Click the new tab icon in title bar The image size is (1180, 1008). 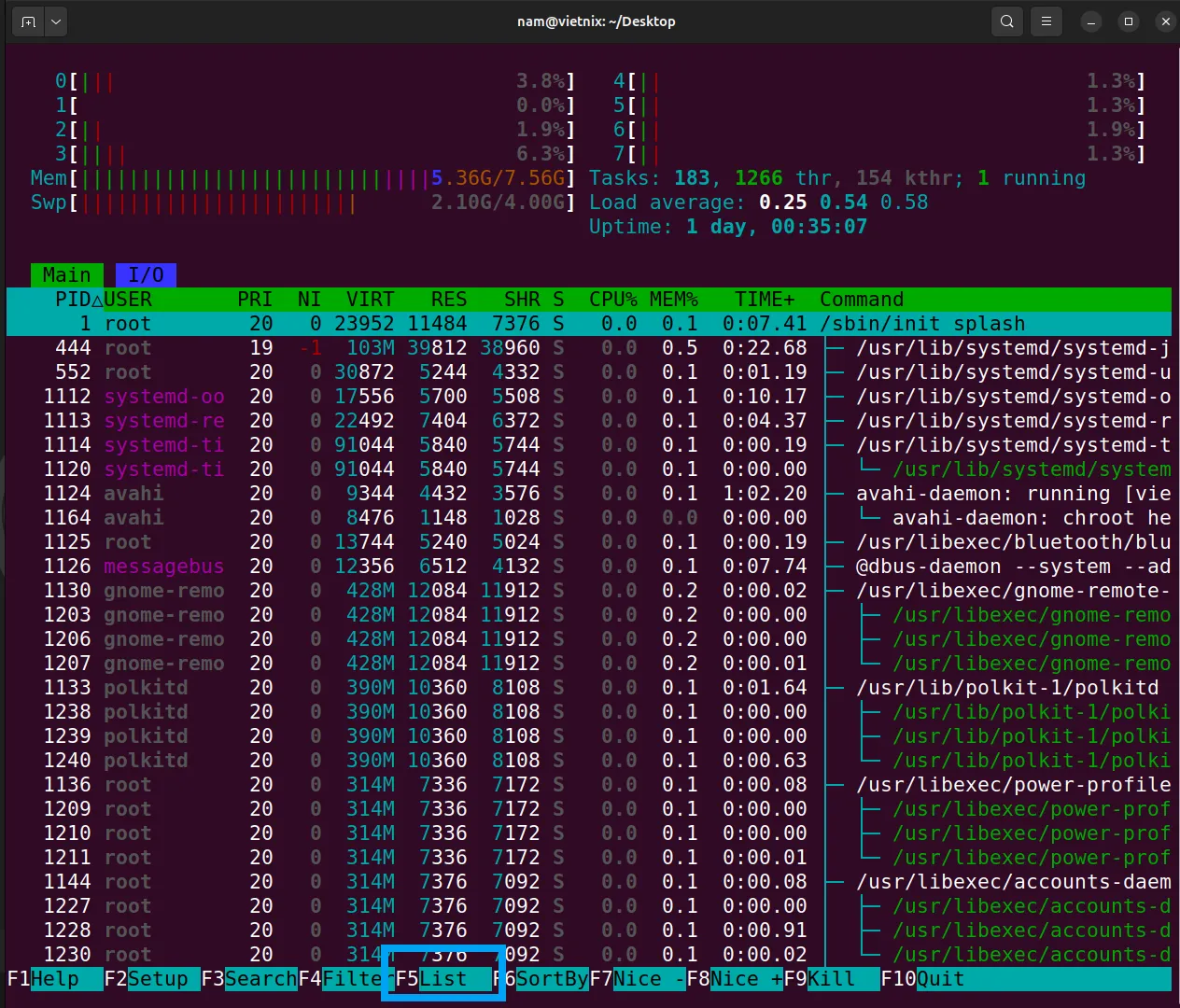tap(29, 21)
